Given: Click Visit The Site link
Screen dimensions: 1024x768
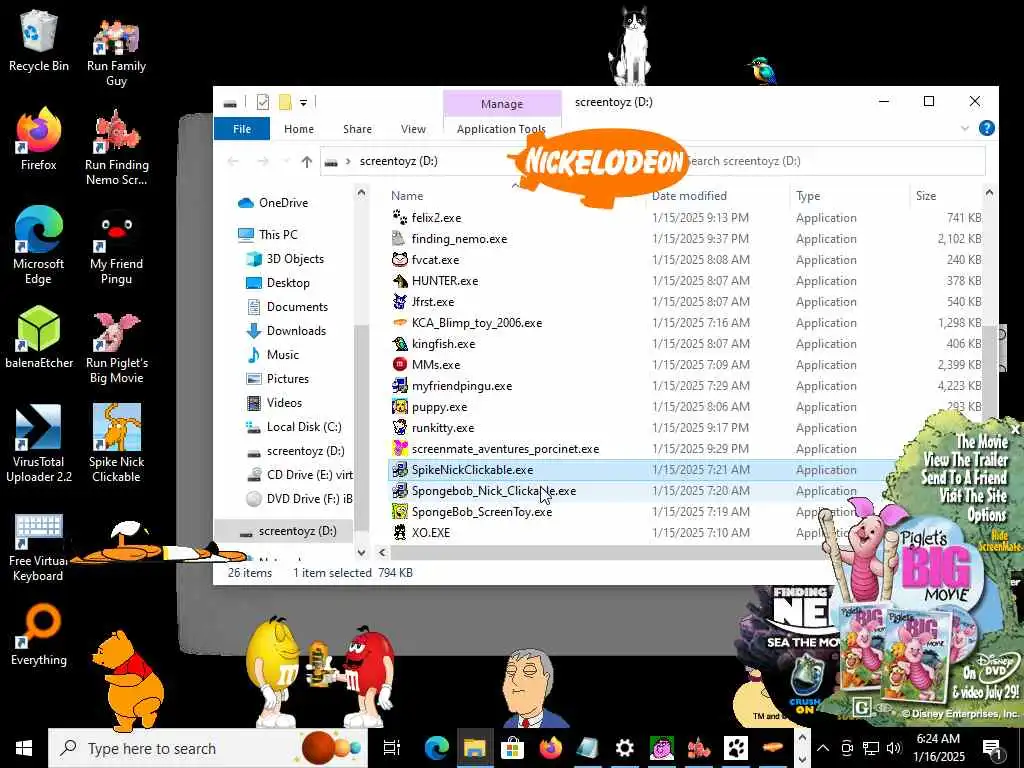Looking at the screenshot, I should click(x=973, y=496).
